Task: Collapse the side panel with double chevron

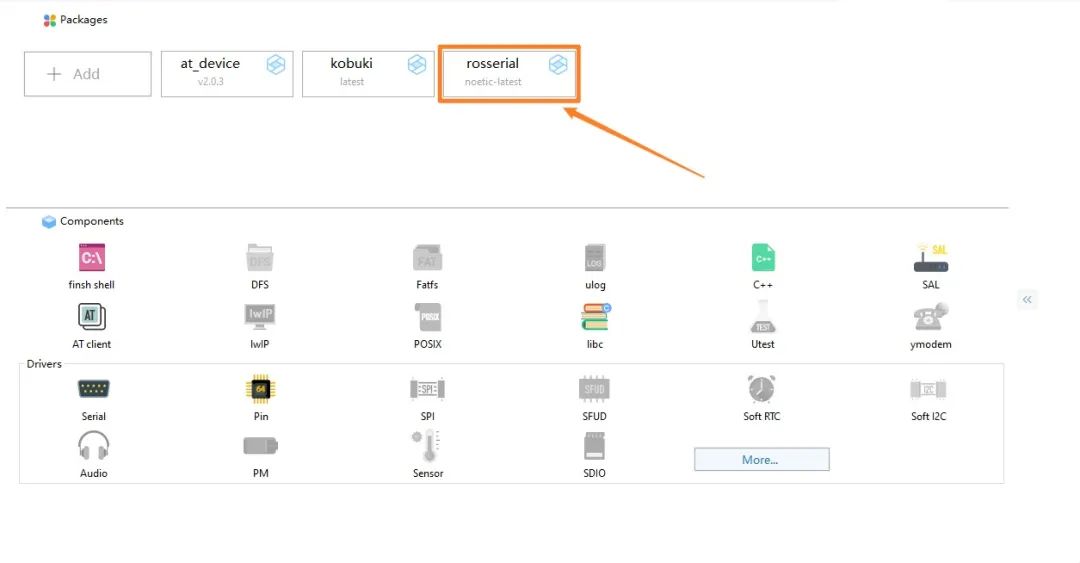Action: tap(1027, 300)
